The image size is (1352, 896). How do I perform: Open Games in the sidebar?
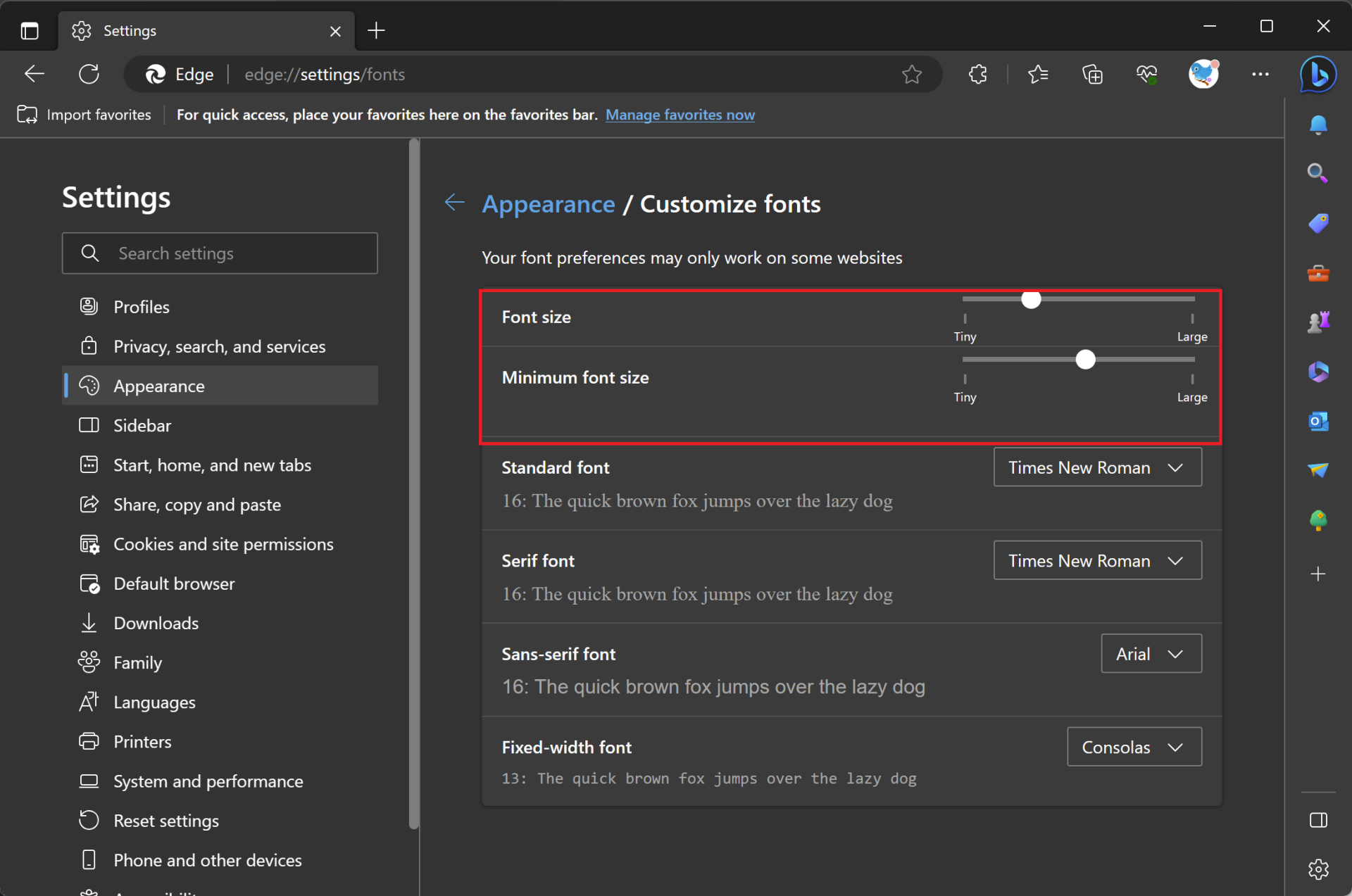click(1318, 322)
